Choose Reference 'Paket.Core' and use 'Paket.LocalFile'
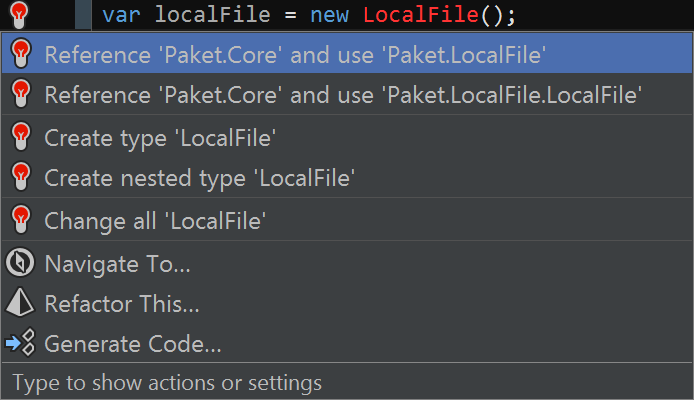 (347, 54)
